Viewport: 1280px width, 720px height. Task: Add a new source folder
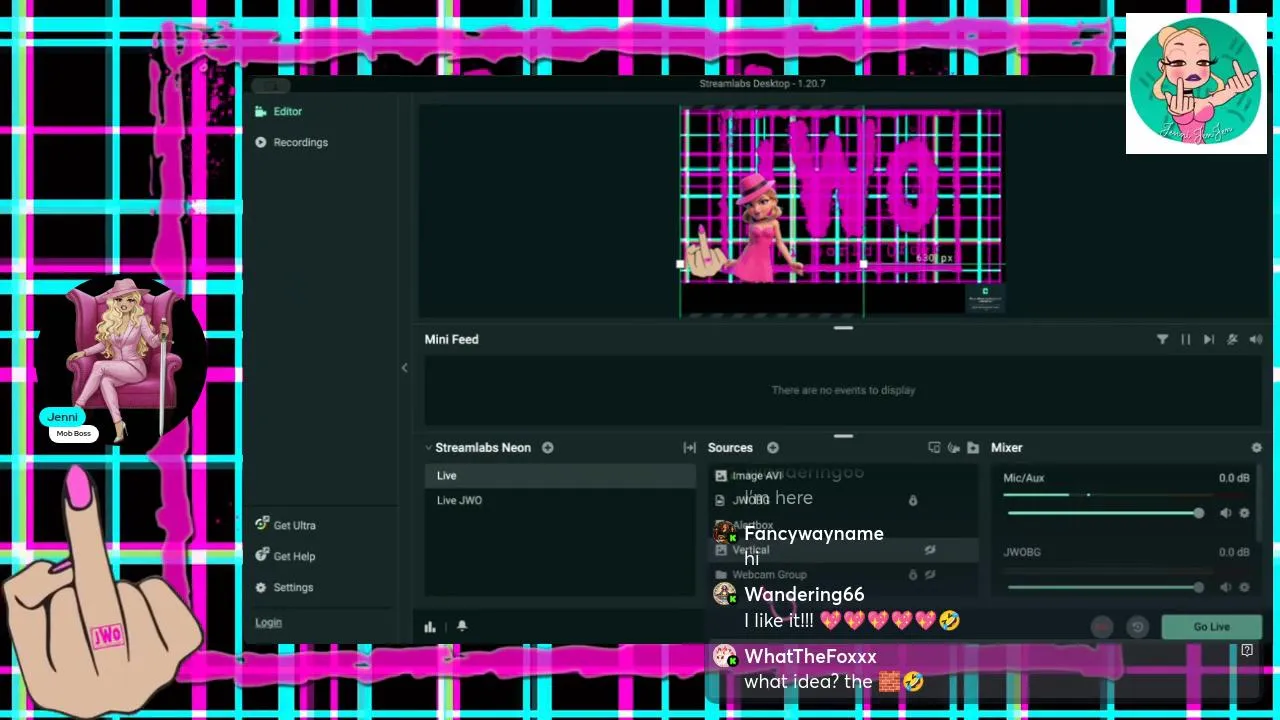pyautogui.click(x=973, y=448)
